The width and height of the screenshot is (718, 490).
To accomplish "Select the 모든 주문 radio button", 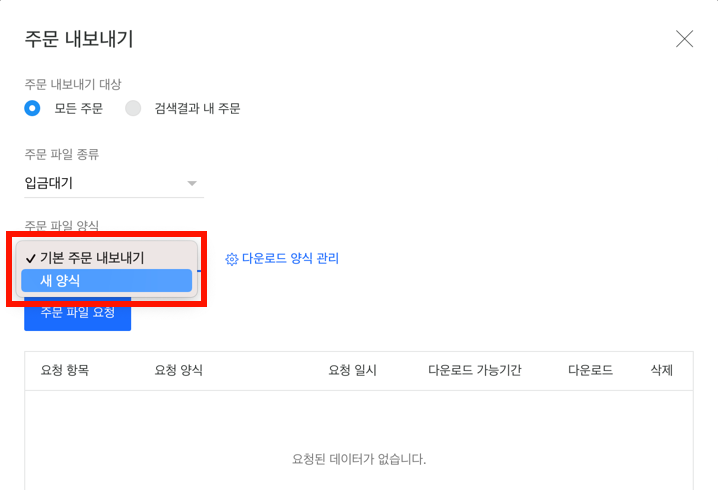I will tap(32, 109).
